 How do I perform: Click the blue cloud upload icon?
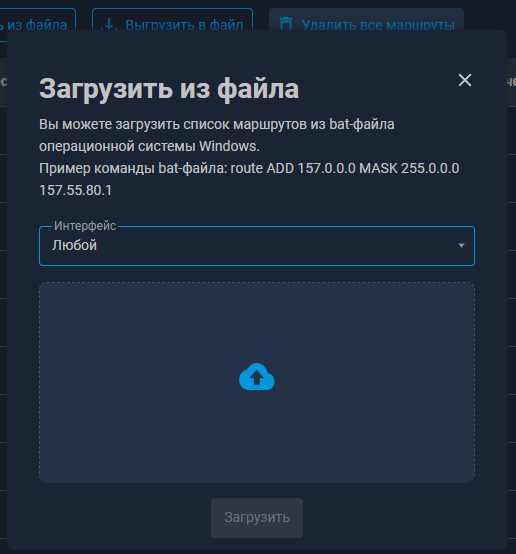257,377
